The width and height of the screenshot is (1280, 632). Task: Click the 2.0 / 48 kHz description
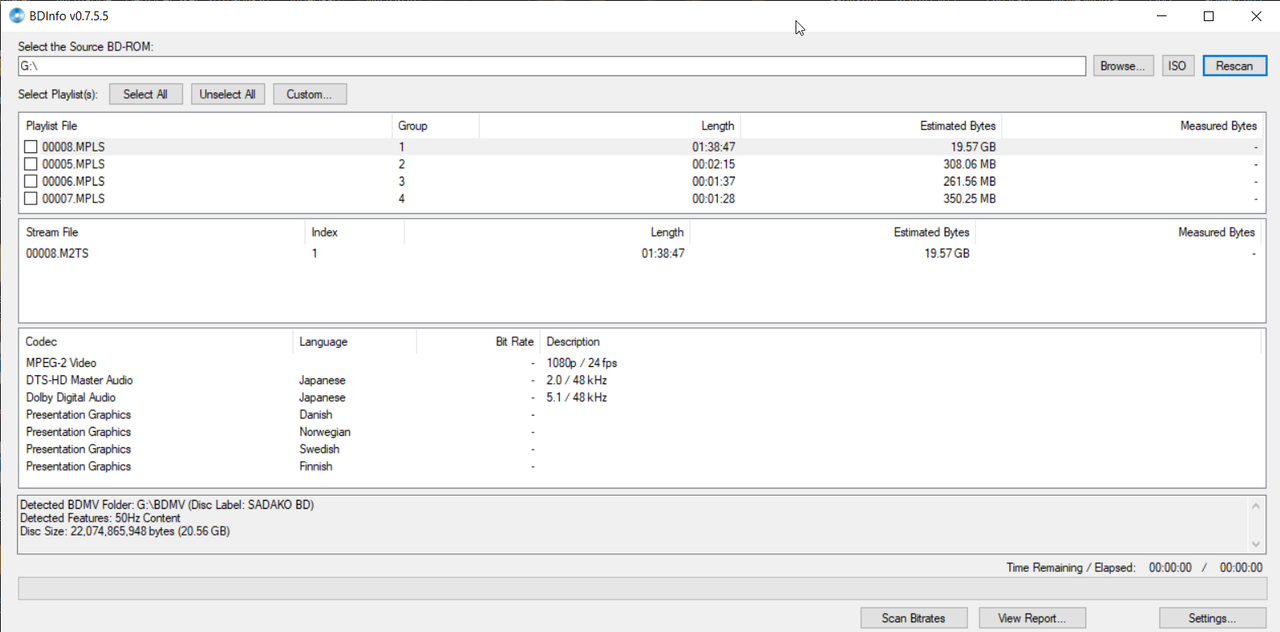click(577, 380)
